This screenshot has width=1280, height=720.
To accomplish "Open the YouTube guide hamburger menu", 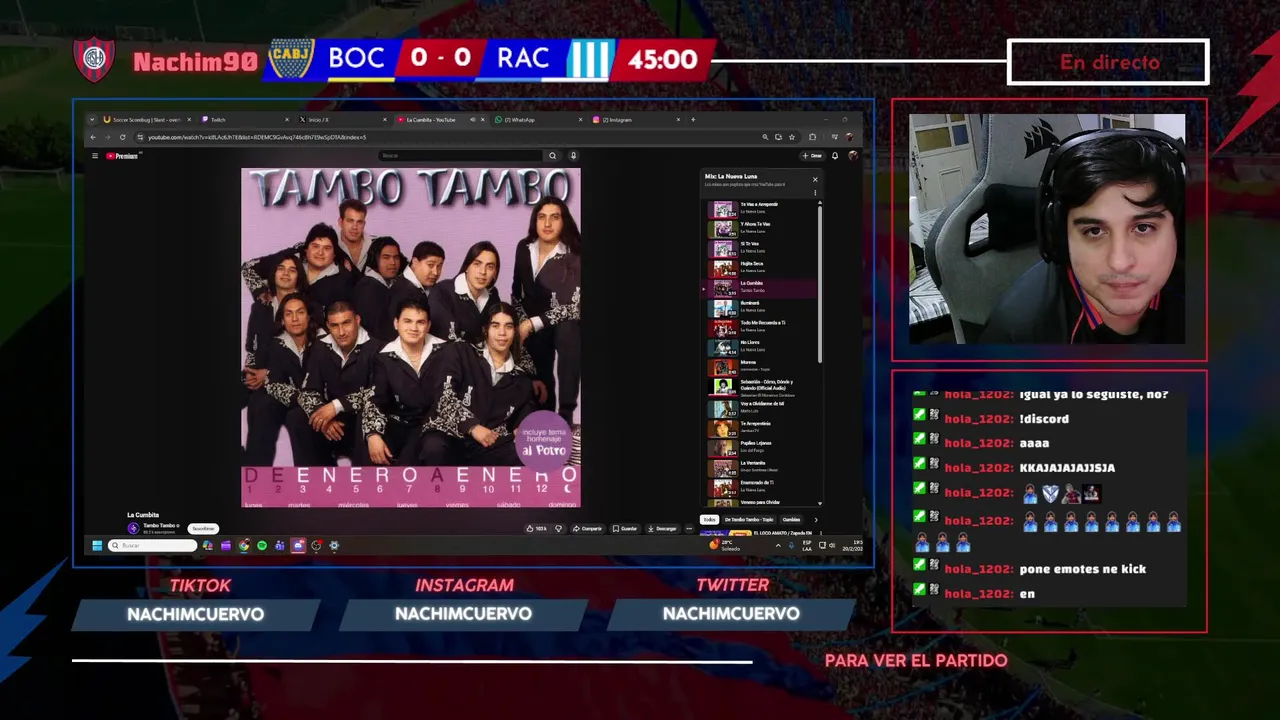I will (x=95, y=156).
